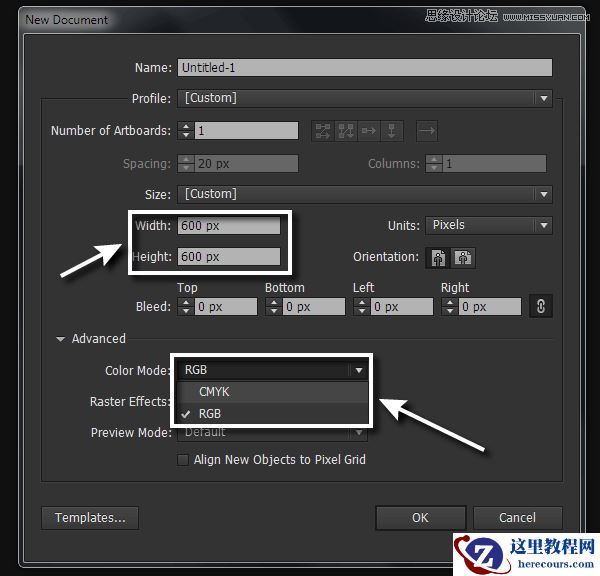Toggle the bleed link chain icon
The width and height of the screenshot is (600, 576).
541,306
